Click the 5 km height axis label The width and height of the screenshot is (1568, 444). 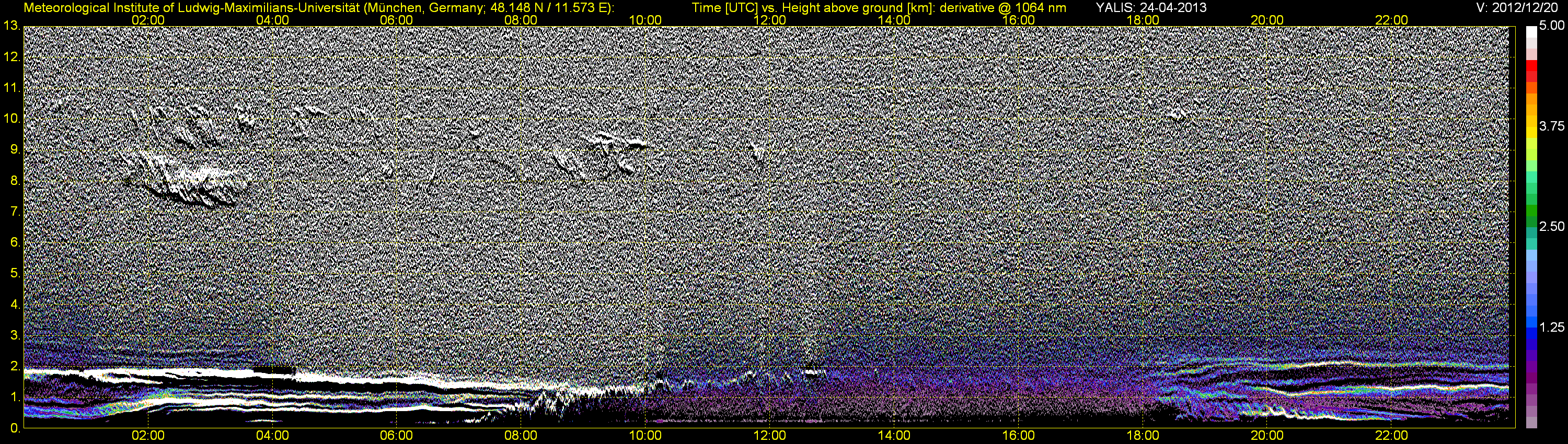click(15, 274)
